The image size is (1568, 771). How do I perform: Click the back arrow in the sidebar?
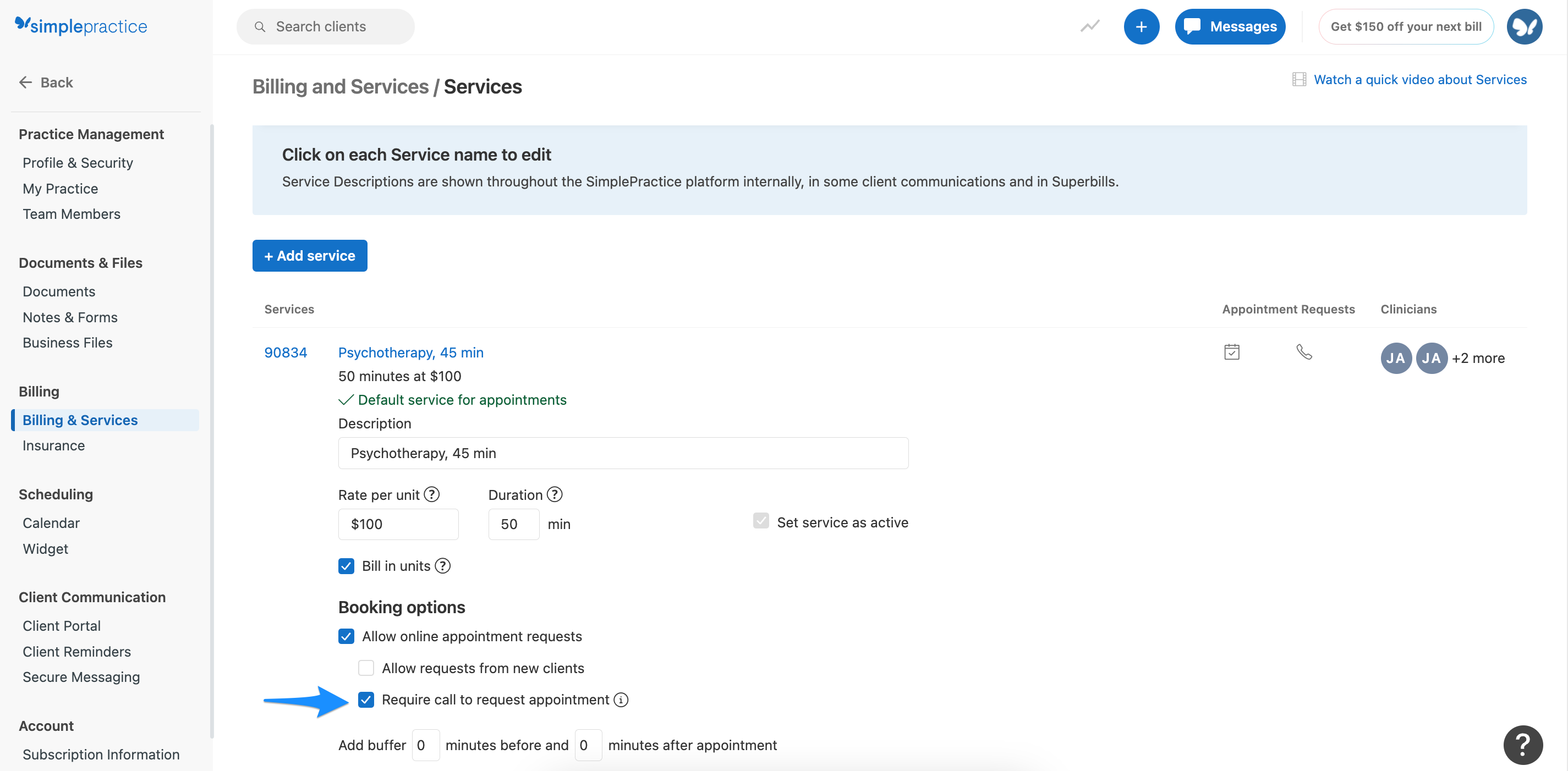(x=25, y=82)
